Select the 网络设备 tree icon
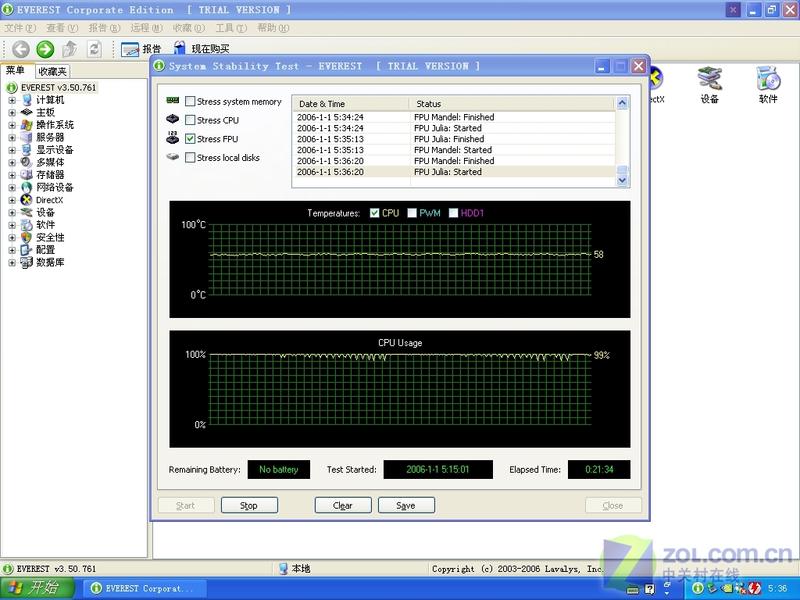 click(27, 187)
